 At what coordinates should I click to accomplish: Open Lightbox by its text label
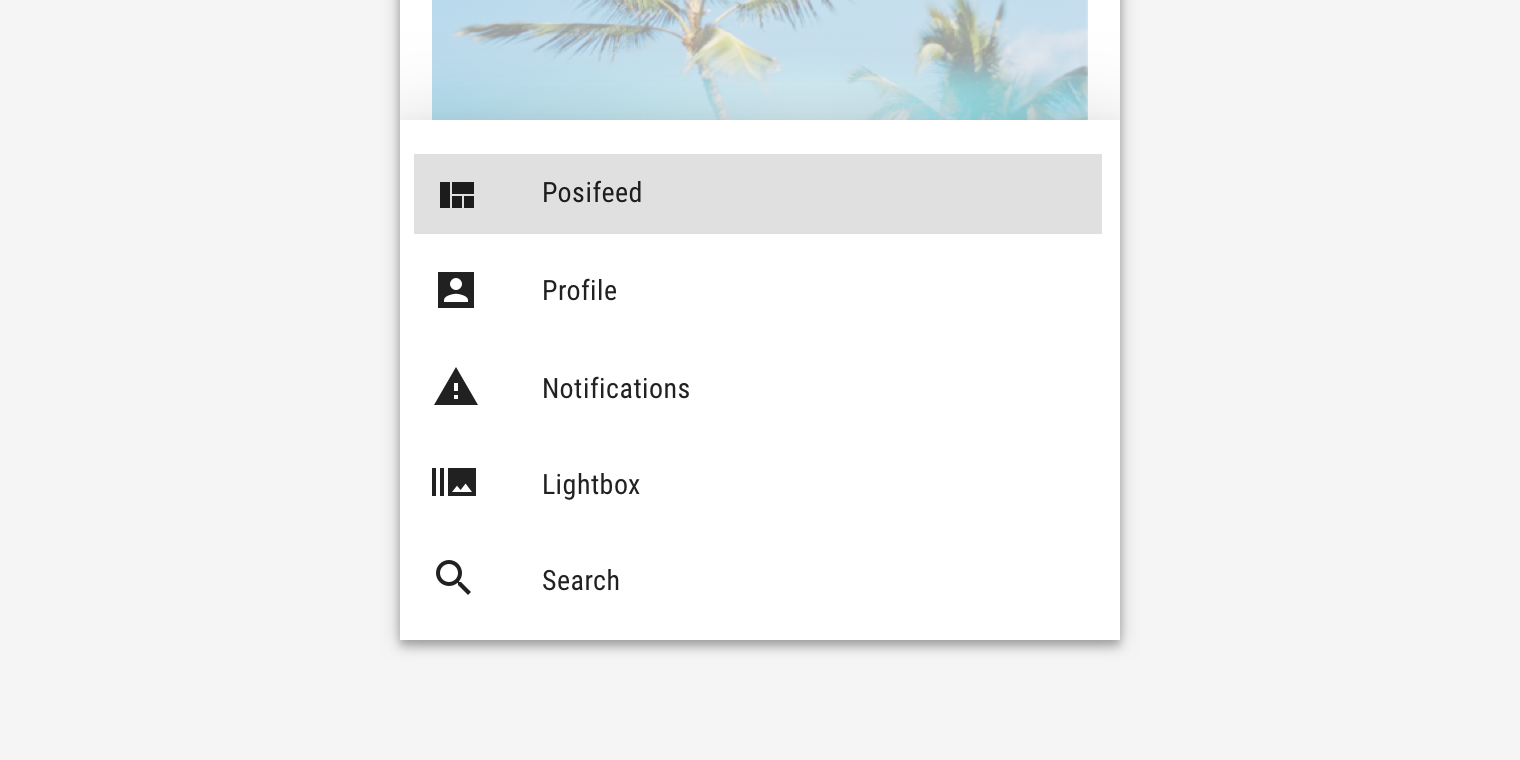(x=591, y=485)
